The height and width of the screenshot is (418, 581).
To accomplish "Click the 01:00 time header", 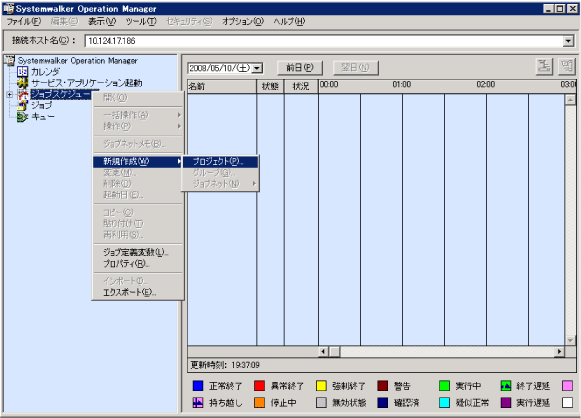I will point(402,84).
